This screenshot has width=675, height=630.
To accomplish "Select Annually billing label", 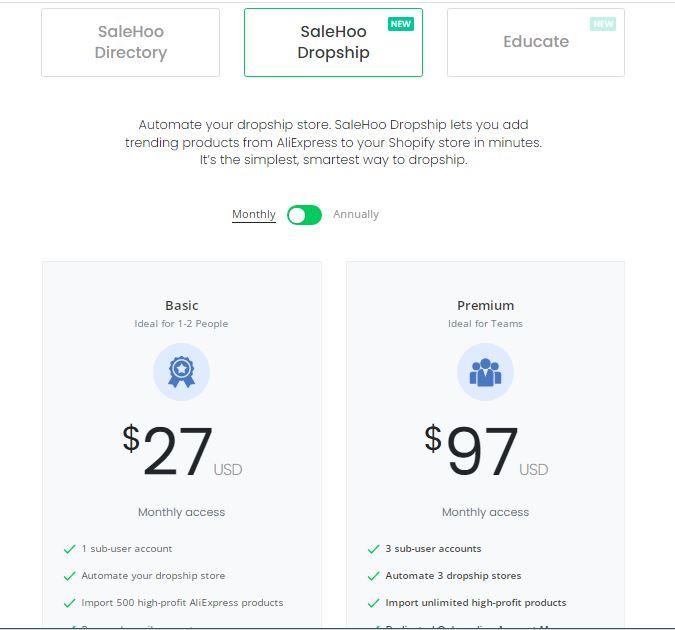I will (x=356, y=214).
